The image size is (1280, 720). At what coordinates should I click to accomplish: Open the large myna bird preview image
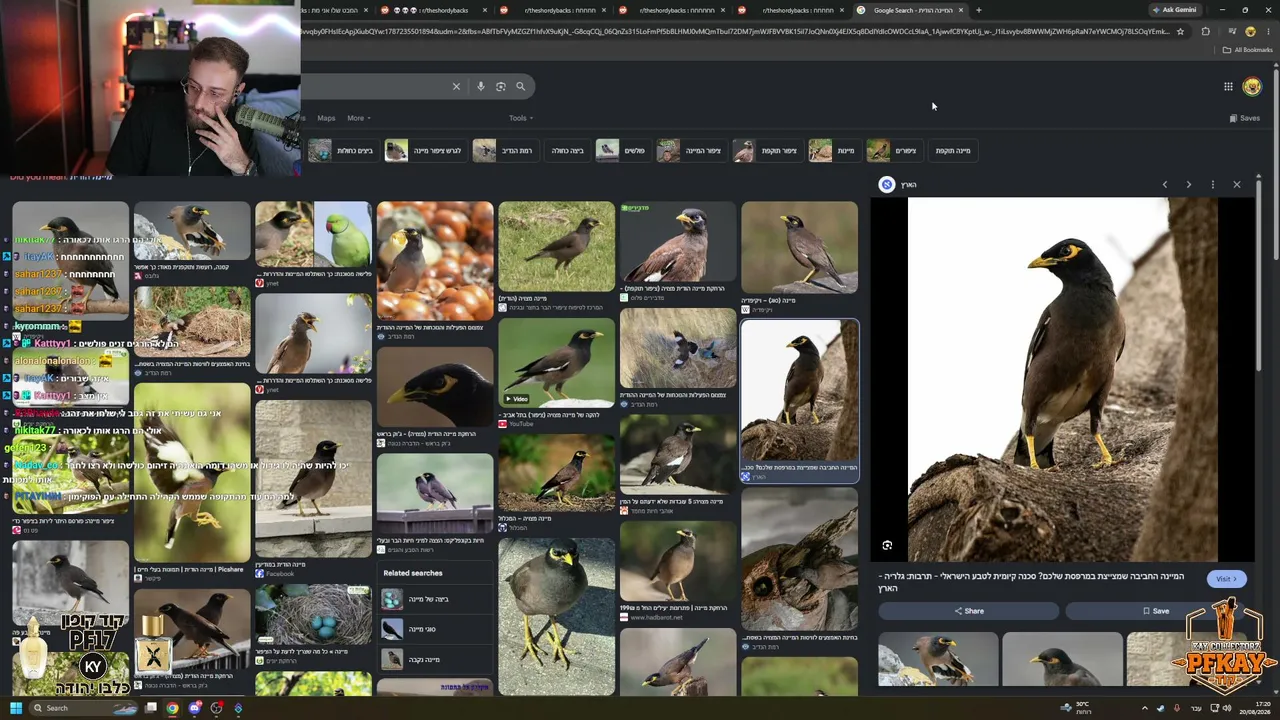(x=1062, y=379)
